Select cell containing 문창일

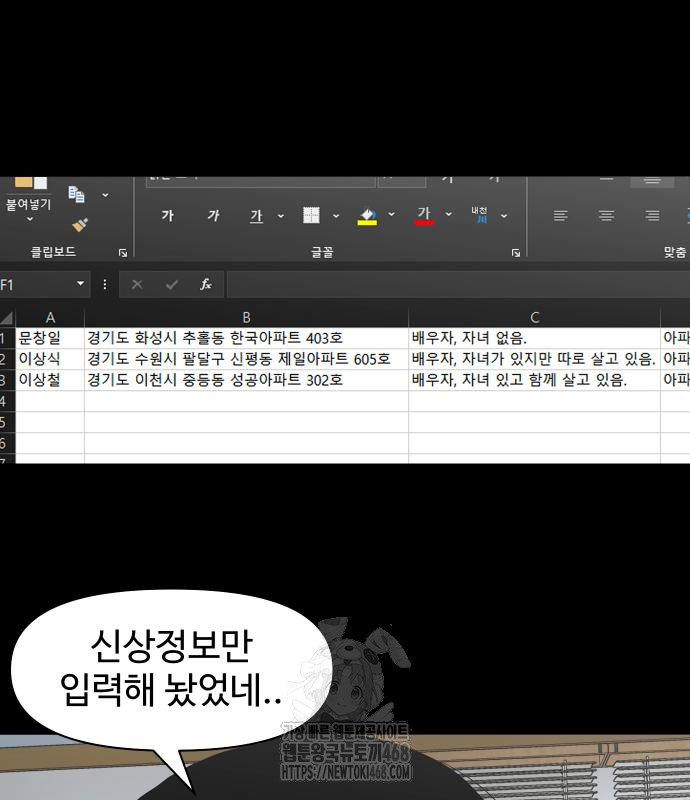pyautogui.click(x=50, y=338)
